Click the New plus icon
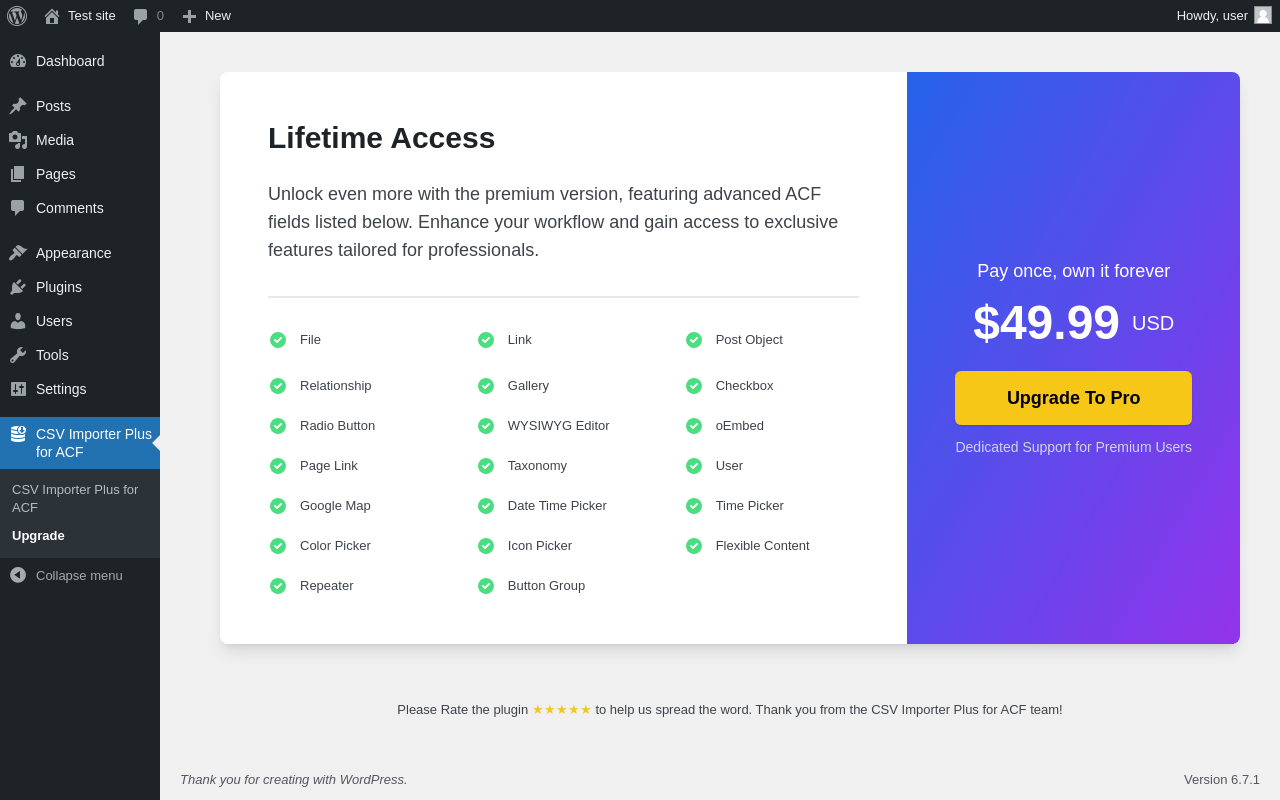 [189, 16]
